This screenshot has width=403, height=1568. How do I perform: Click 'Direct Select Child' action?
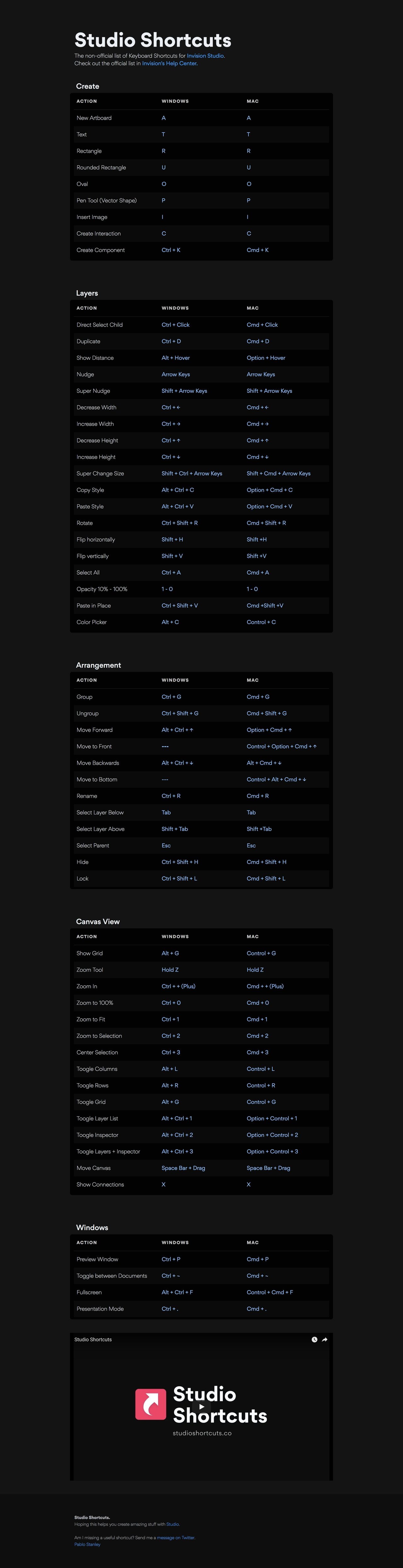pyautogui.click(x=100, y=325)
